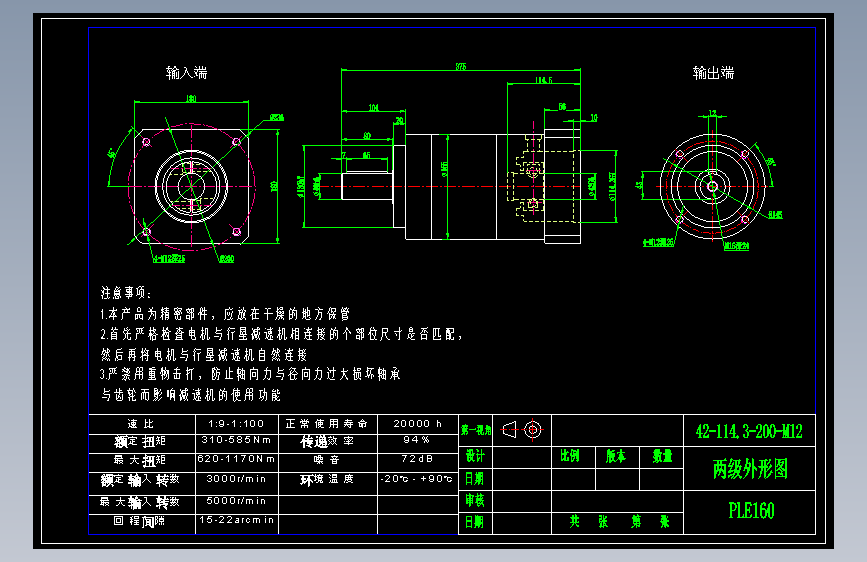Screen dimensions: 867x562
Task: Click the 20000 h lifetime value
Action: pyautogui.click(x=417, y=424)
